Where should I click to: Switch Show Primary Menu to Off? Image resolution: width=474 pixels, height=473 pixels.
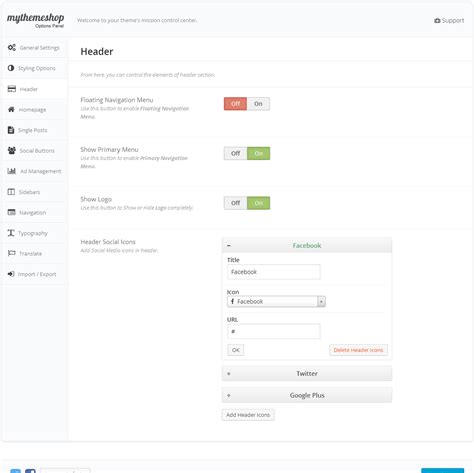(235, 153)
